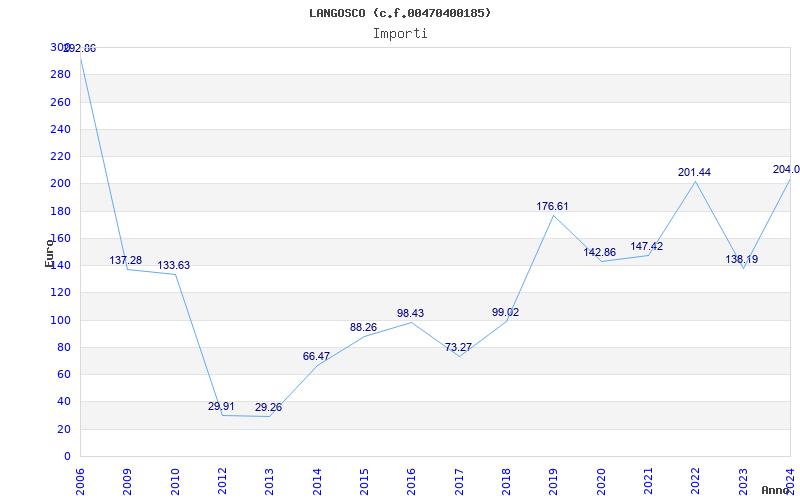The width and height of the screenshot is (800, 500).
Task: Select the year 2010 axis label
Action: (175, 482)
